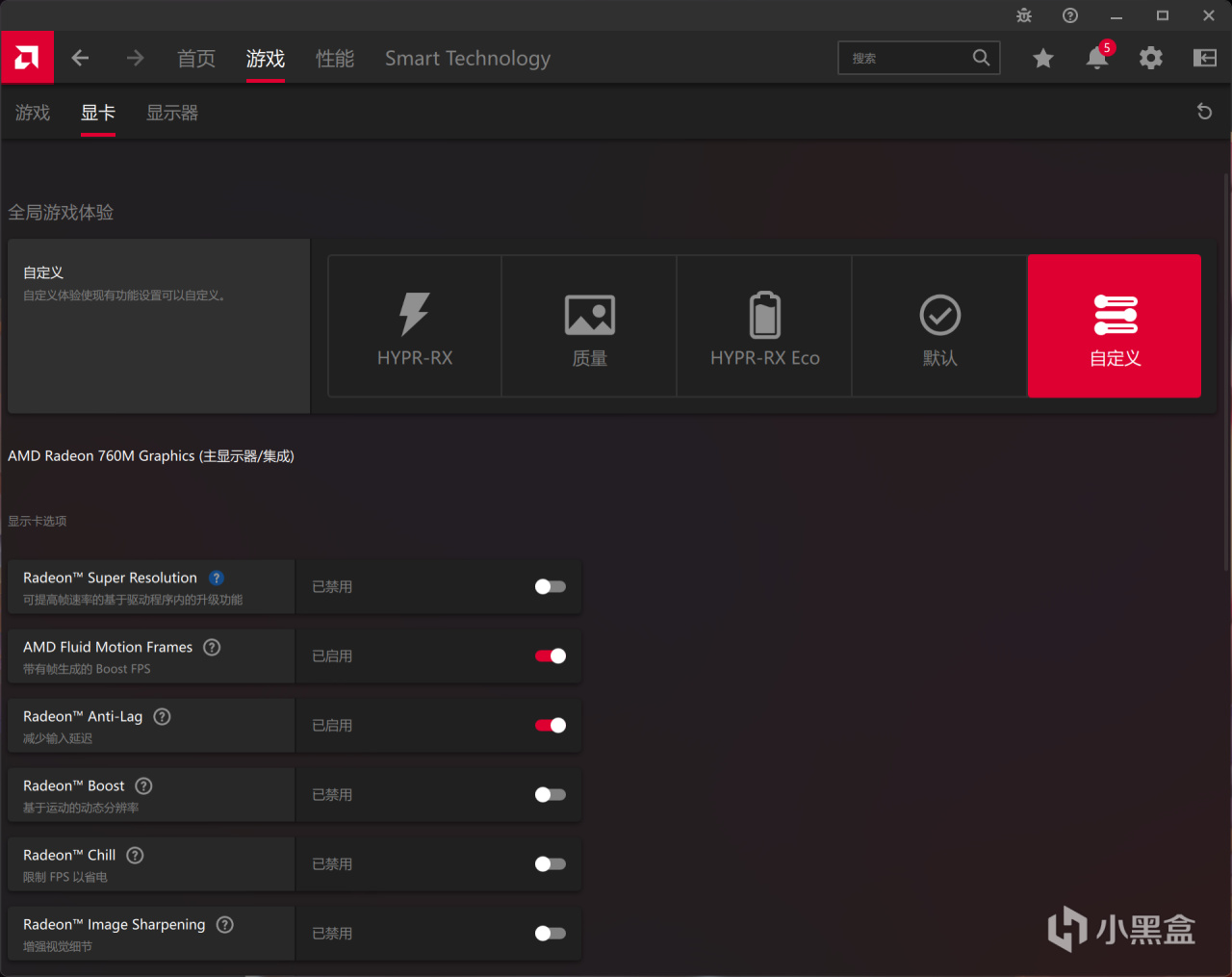This screenshot has width=1232, height=977.
Task: Go back with the left arrow
Action: (80, 59)
